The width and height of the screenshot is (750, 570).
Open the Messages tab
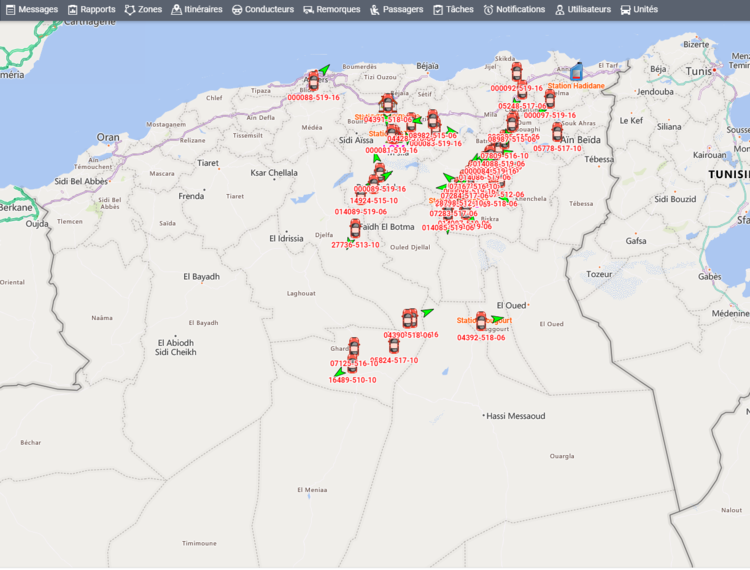pos(32,10)
